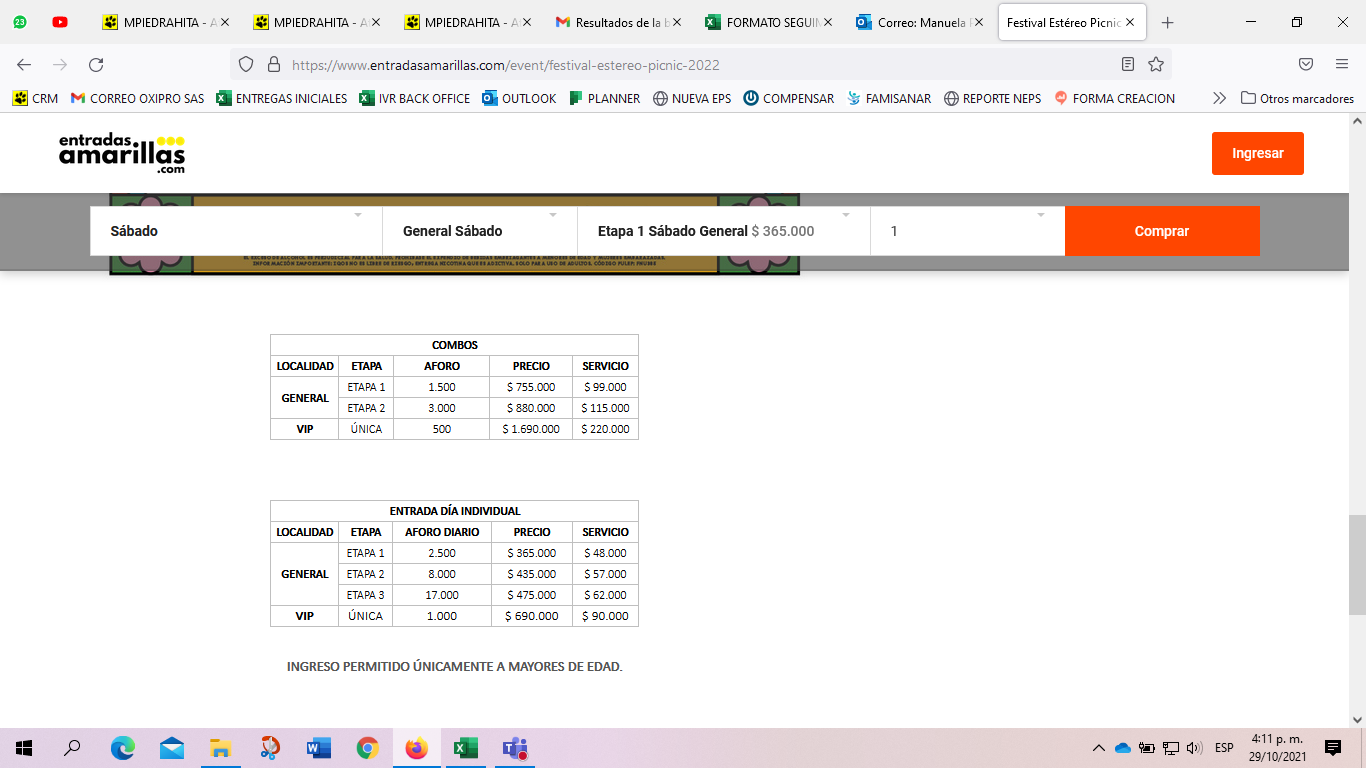Click the $ 435.000 Etapa 2 price
This screenshot has width=1366, height=768.
coord(531,574)
